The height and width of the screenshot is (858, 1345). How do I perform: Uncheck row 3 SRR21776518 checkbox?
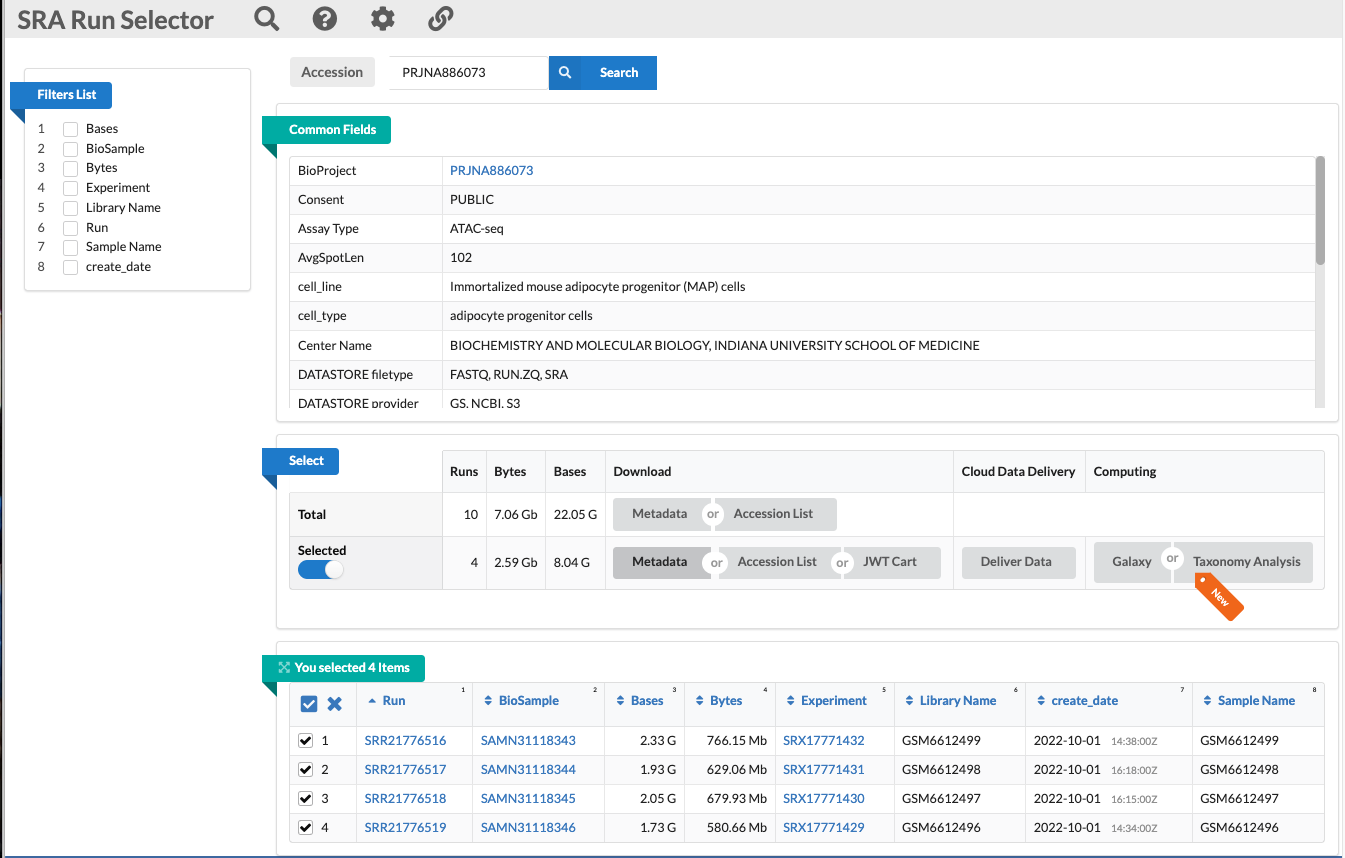point(306,799)
